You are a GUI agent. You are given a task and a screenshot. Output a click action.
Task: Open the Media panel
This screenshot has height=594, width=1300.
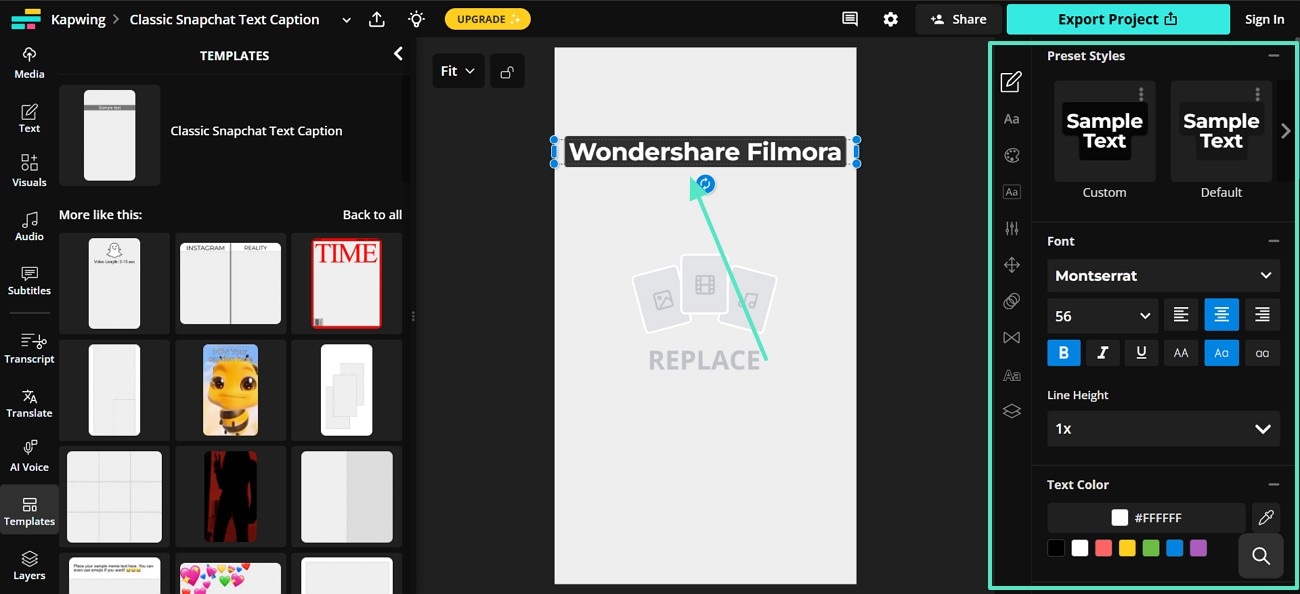[29, 63]
